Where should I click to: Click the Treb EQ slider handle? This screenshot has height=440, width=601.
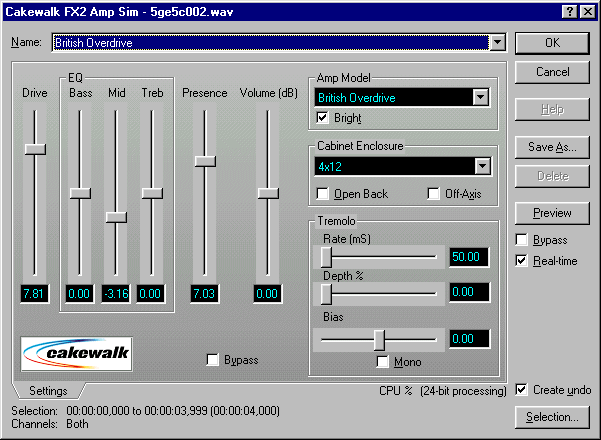[152, 193]
